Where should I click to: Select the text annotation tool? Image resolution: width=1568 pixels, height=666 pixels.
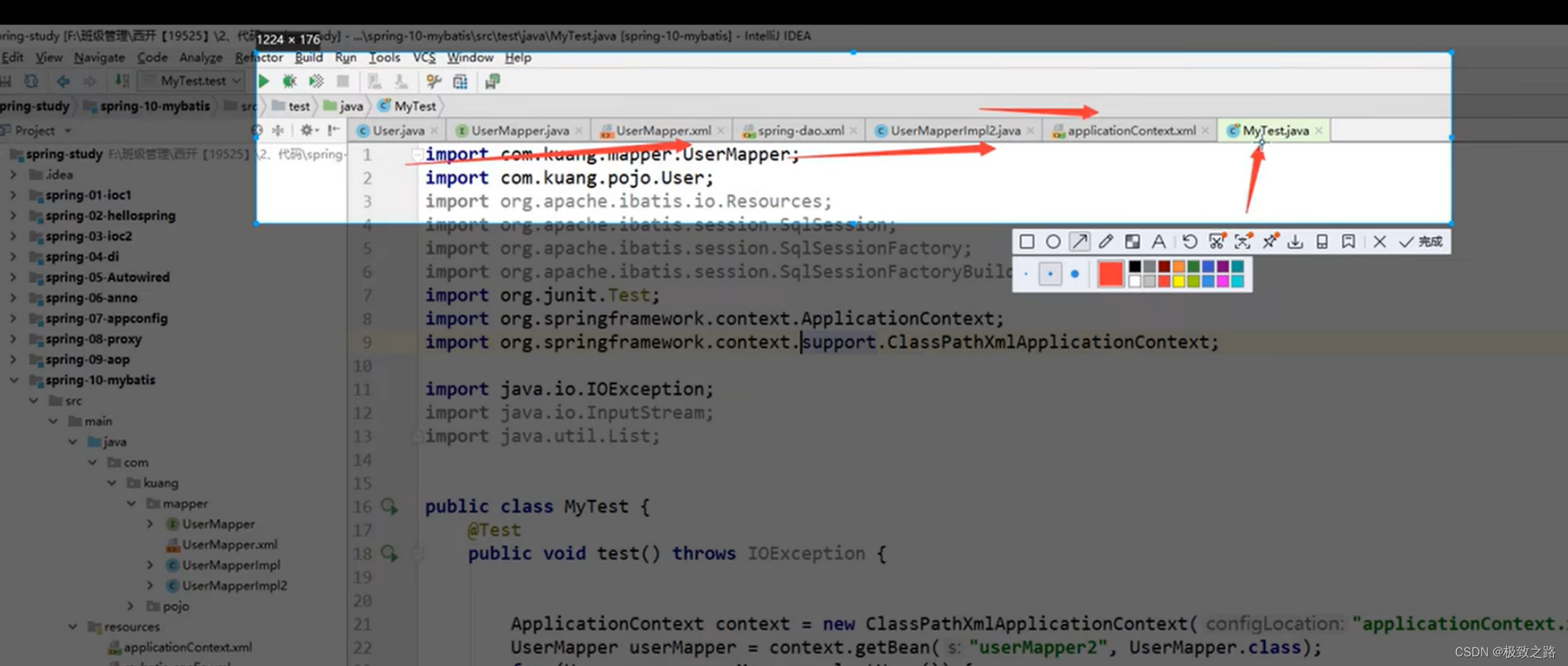(1158, 241)
